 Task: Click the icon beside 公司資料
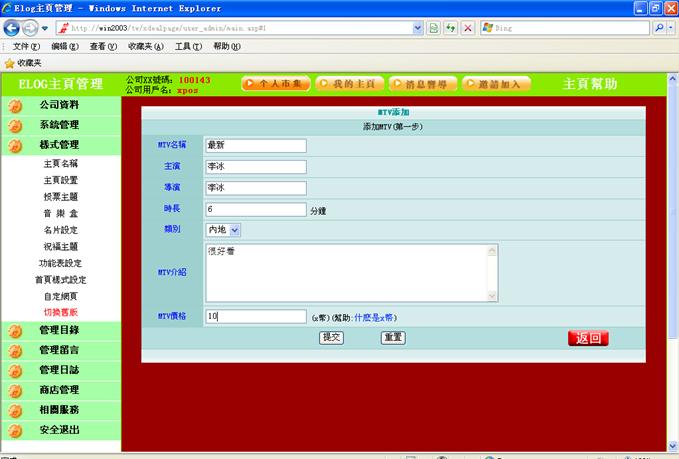click(15, 105)
